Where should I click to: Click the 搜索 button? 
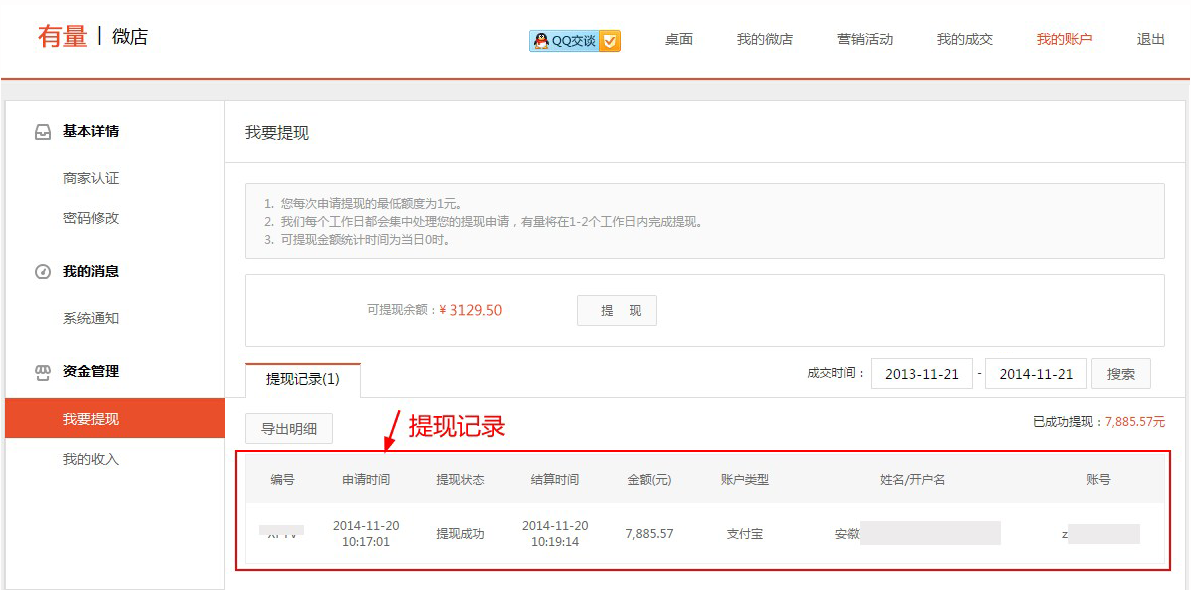[x=1121, y=374]
